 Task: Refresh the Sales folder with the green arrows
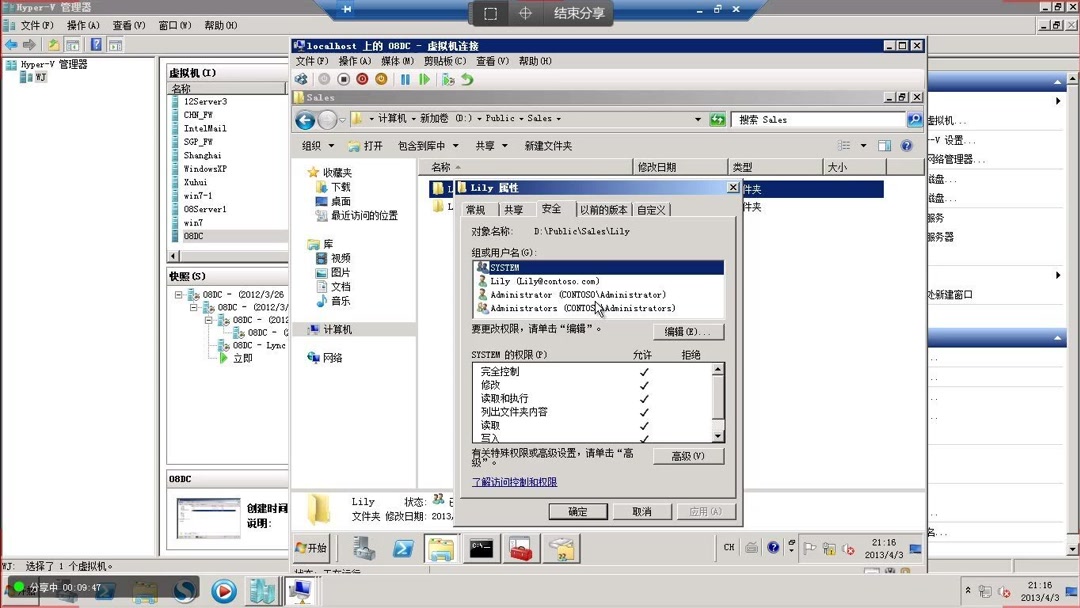(x=718, y=119)
